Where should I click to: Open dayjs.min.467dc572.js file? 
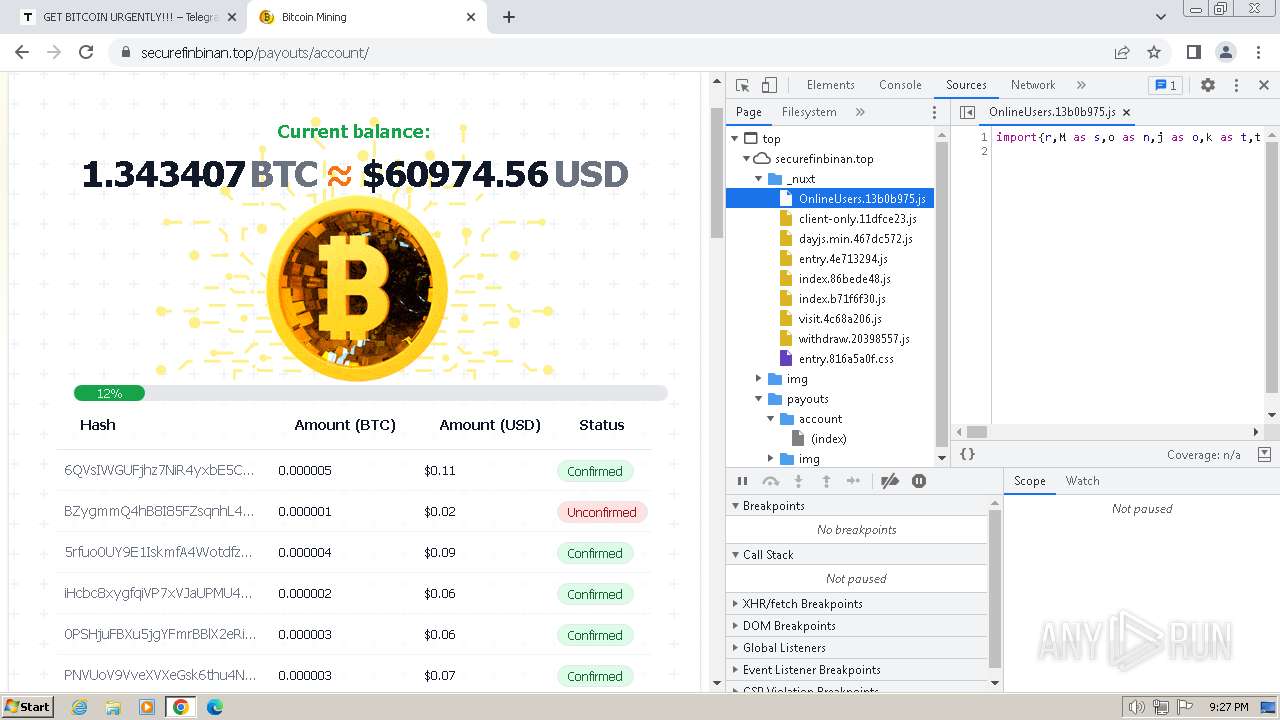click(855, 239)
